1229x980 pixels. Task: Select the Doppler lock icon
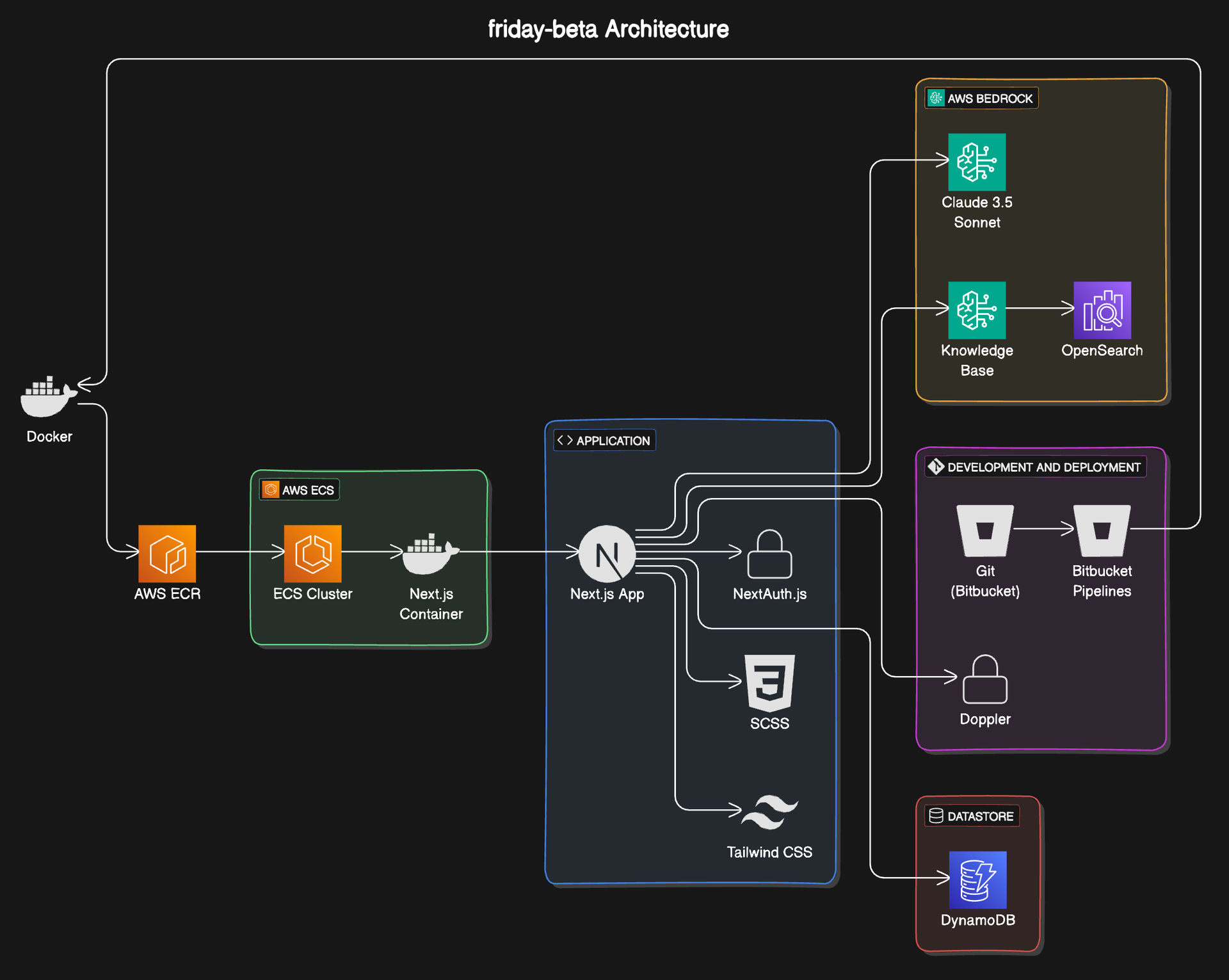tap(985, 679)
